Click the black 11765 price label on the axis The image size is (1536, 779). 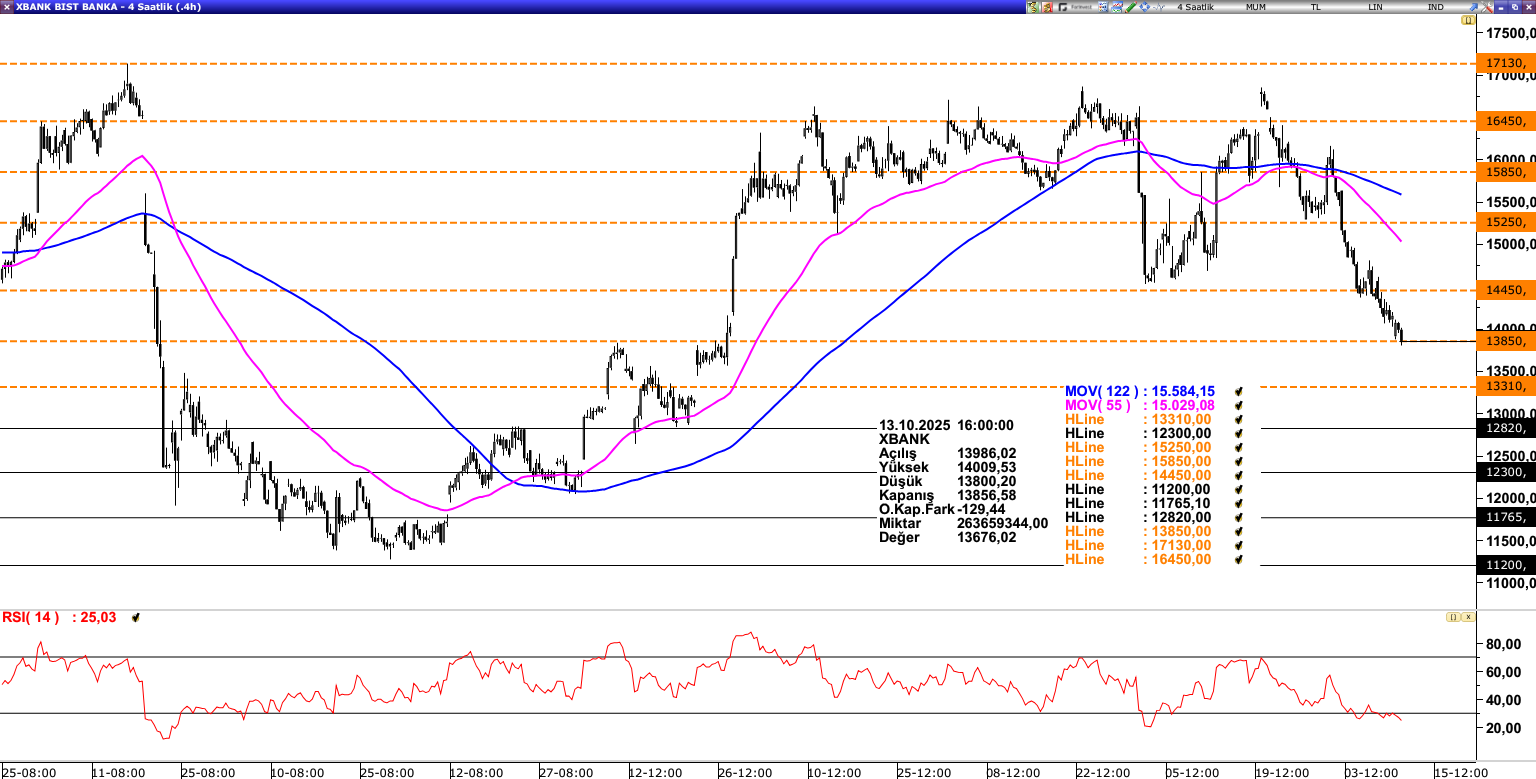coord(1505,517)
